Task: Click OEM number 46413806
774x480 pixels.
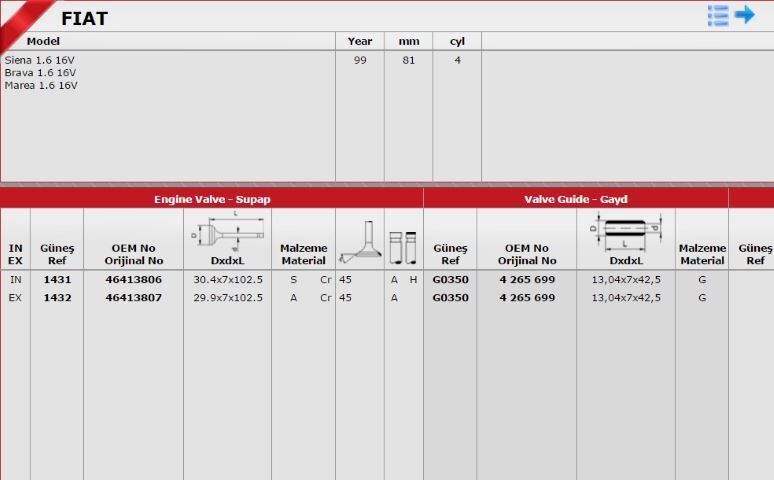Action: coord(133,280)
